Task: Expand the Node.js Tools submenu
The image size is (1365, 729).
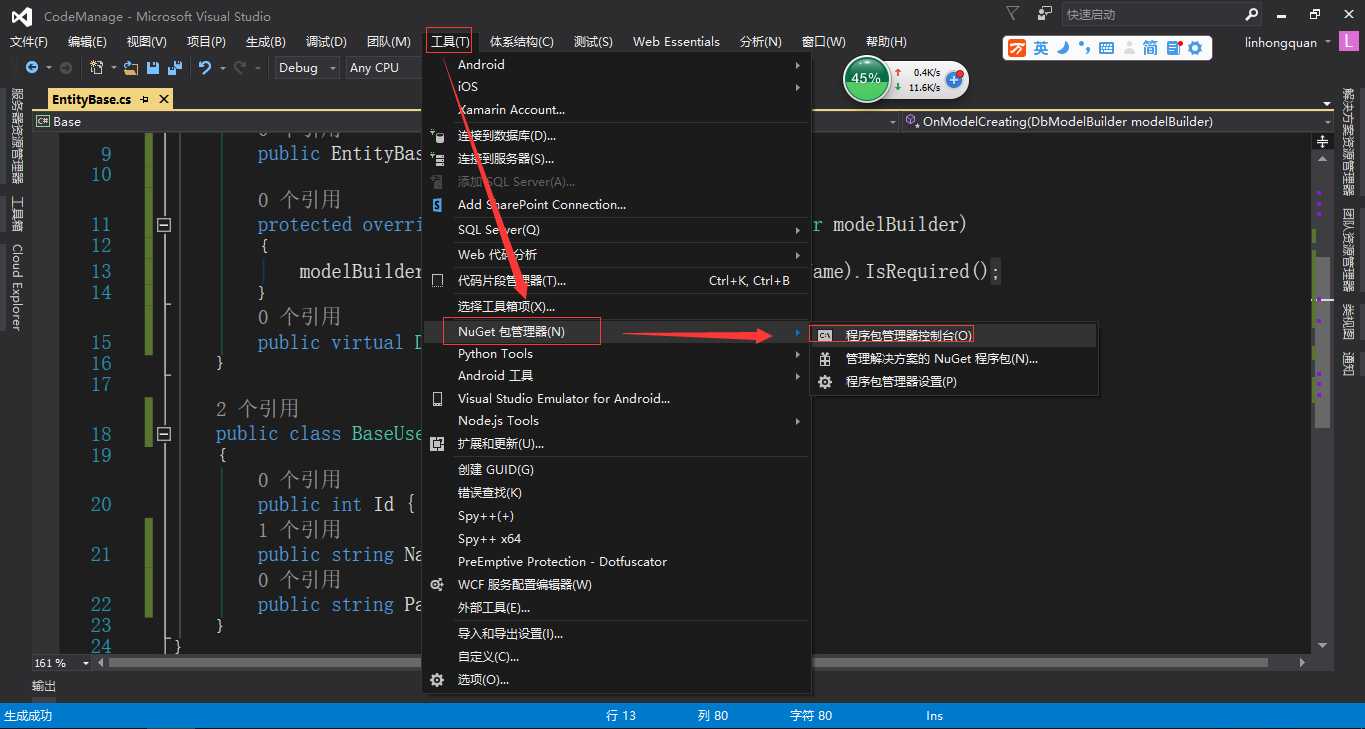Action: (617, 421)
